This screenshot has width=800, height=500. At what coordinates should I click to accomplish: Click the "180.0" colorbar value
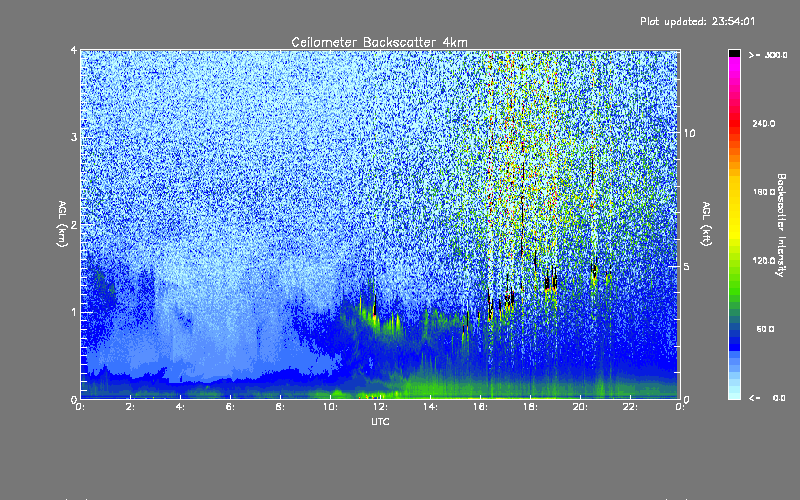tap(764, 192)
